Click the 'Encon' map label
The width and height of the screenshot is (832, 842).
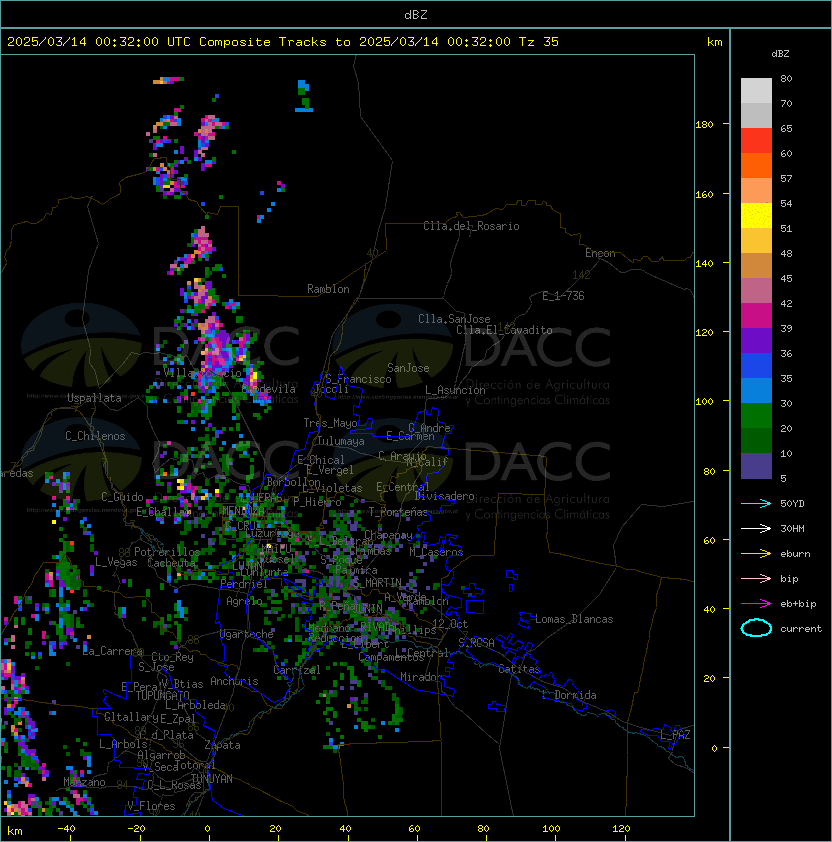(x=600, y=253)
